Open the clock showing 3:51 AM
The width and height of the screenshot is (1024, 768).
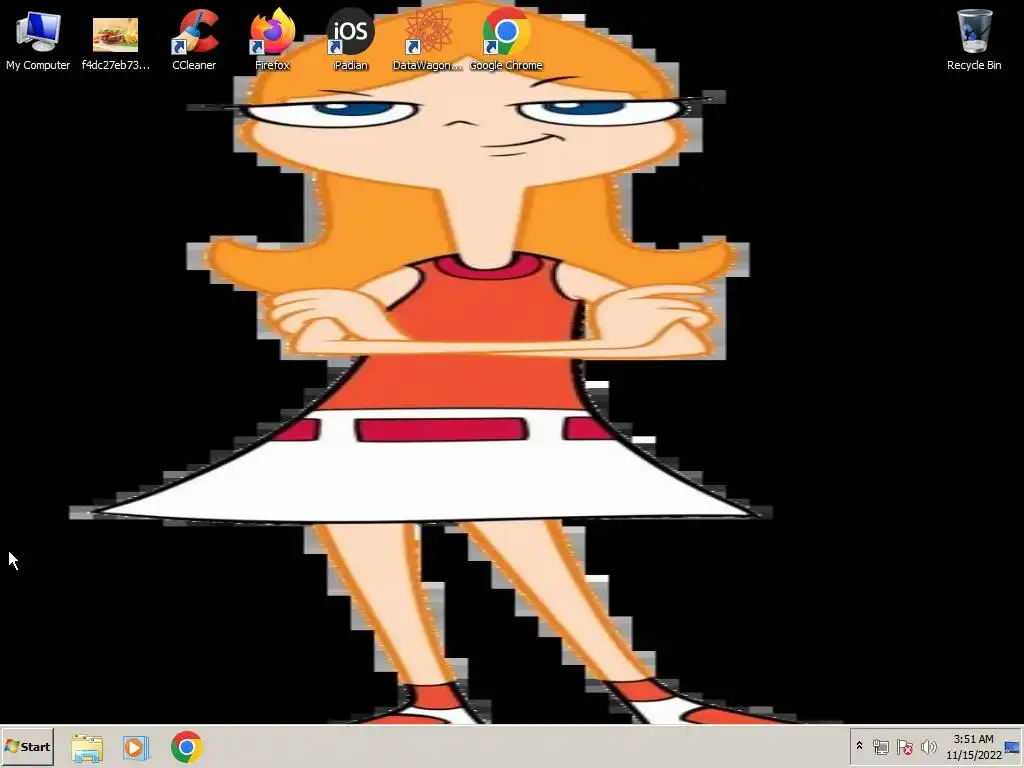[974, 746]
